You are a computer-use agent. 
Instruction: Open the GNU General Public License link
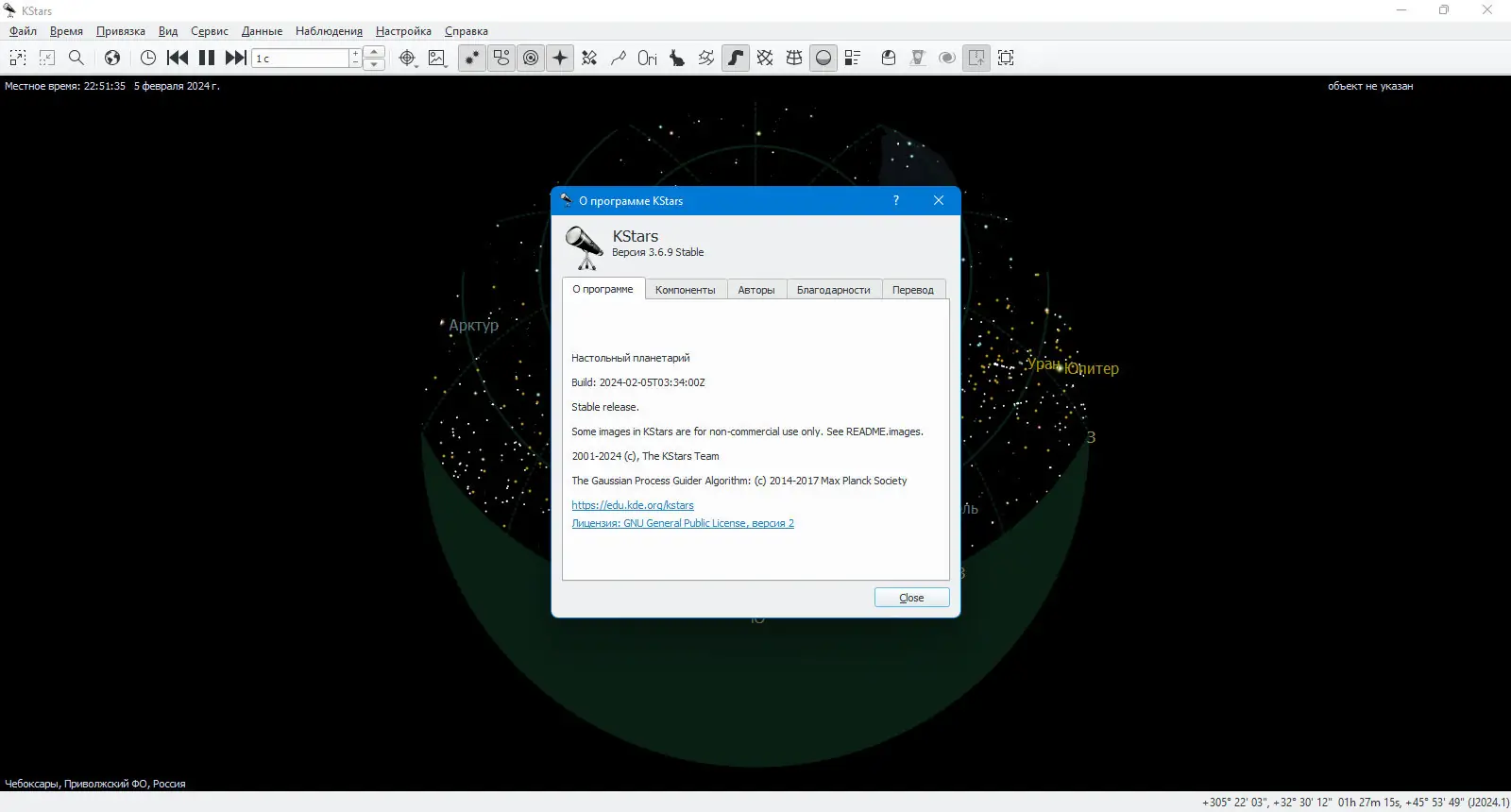pyautogui.click(x=683, y=523)
